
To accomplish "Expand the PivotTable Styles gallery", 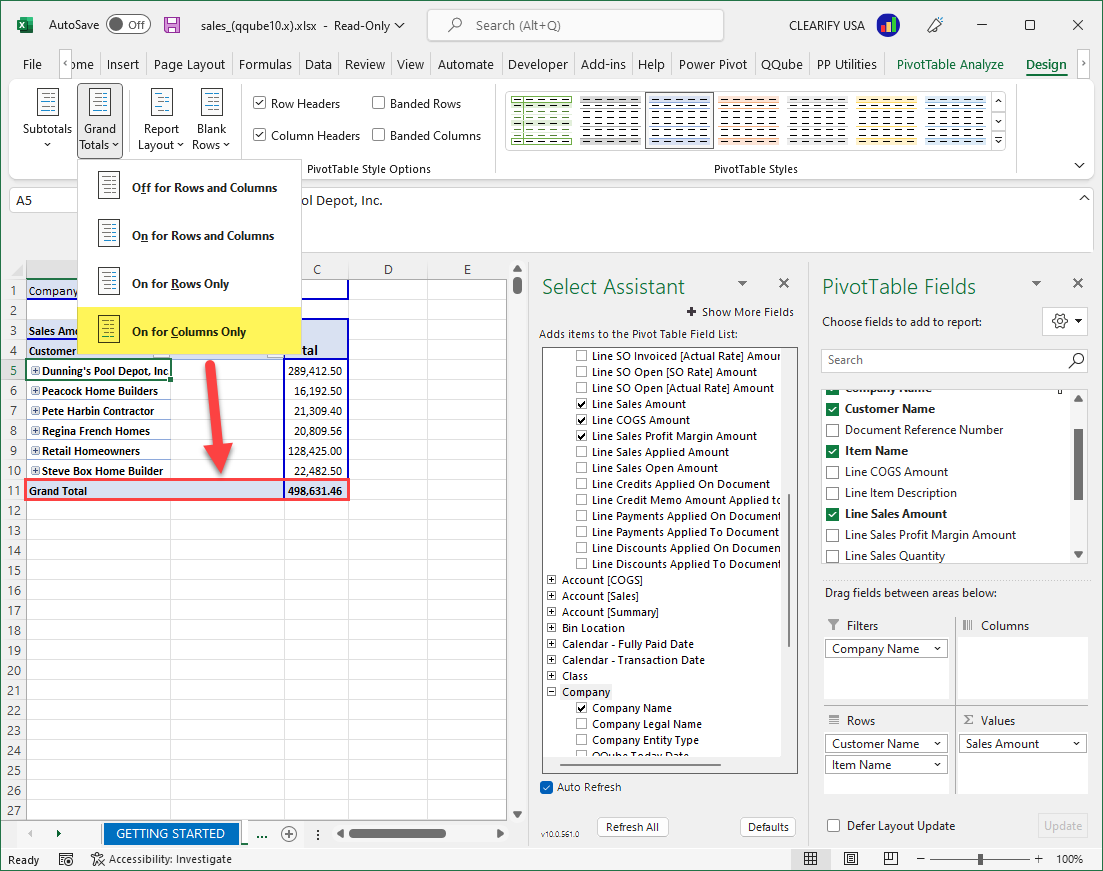I will tap(999, 141).
